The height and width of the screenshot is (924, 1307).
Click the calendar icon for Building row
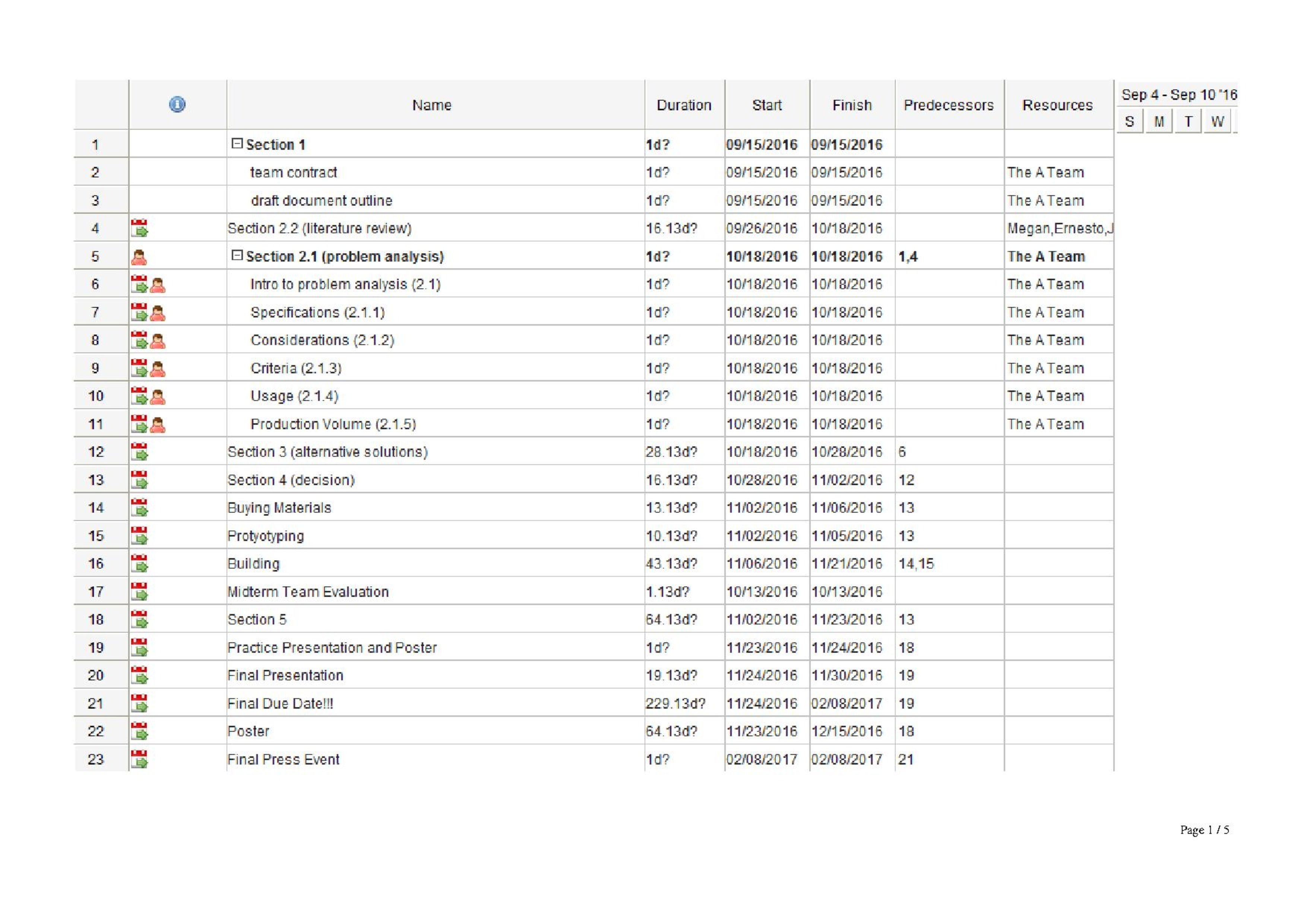[x=139, y=564]
